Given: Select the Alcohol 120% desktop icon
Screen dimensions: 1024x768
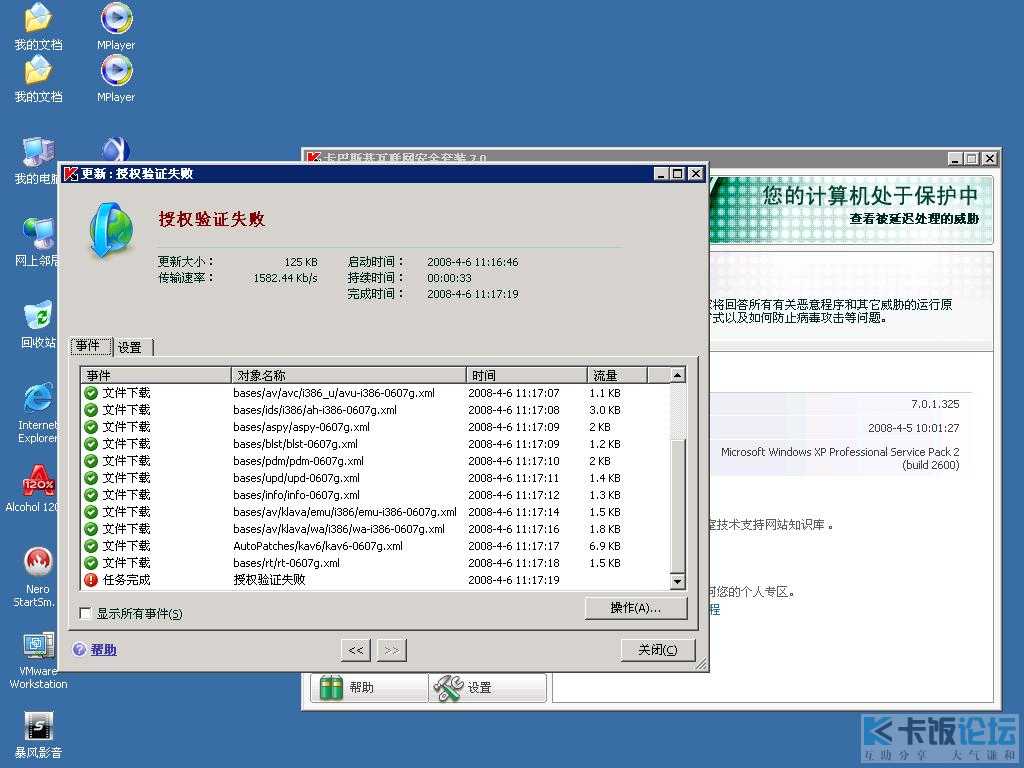Looking at the screenshot, I should 33,488.
